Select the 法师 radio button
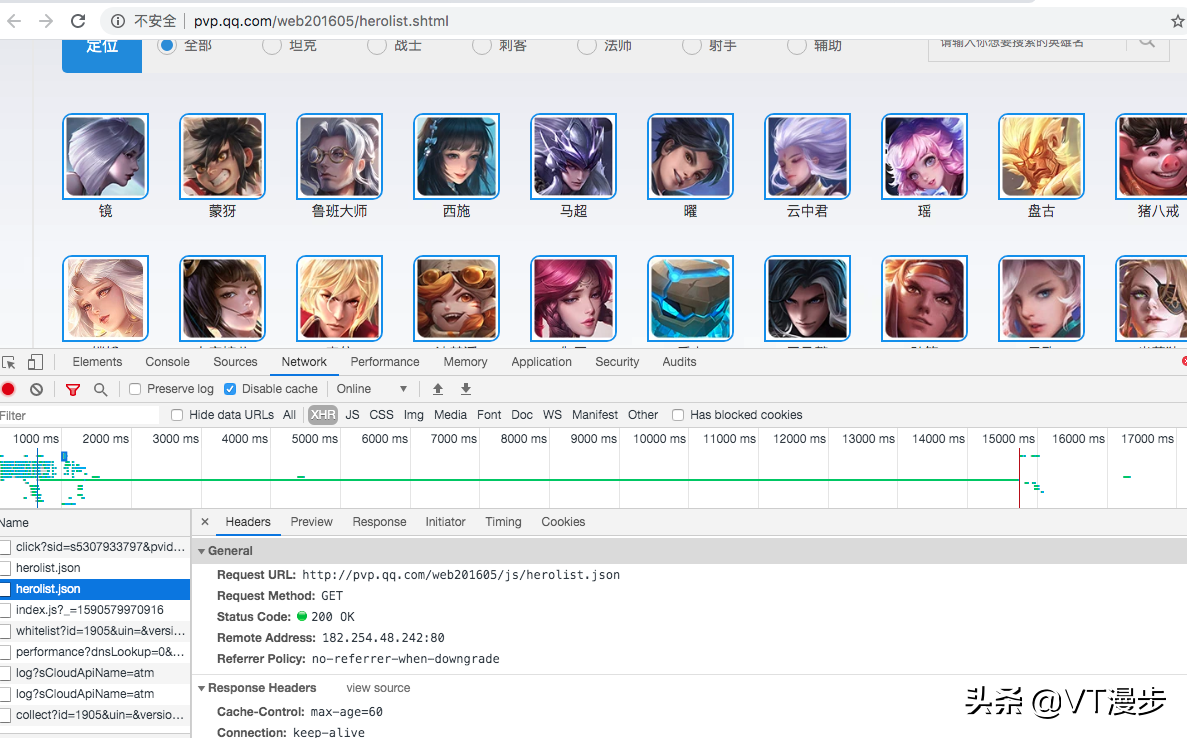The width and height of the screenshot is (1187, 738). [587, 45]
